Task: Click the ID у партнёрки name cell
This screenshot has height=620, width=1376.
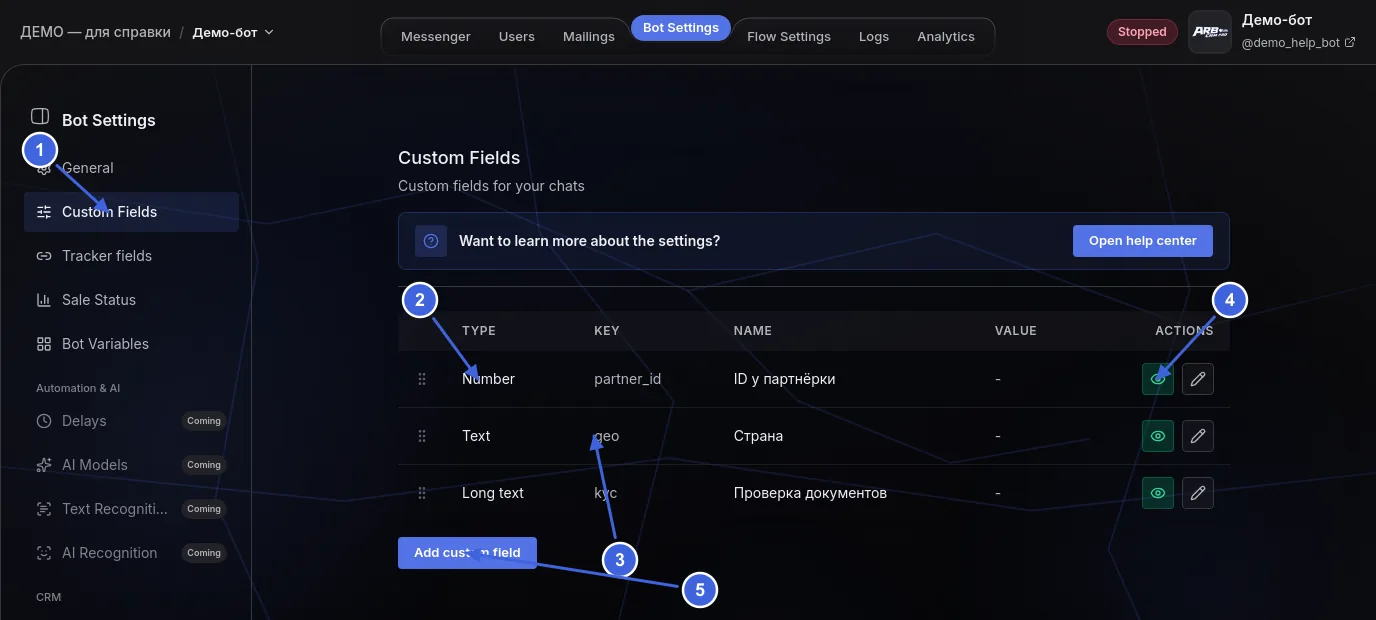Action: pyautogui.click(x=784, y=379)
